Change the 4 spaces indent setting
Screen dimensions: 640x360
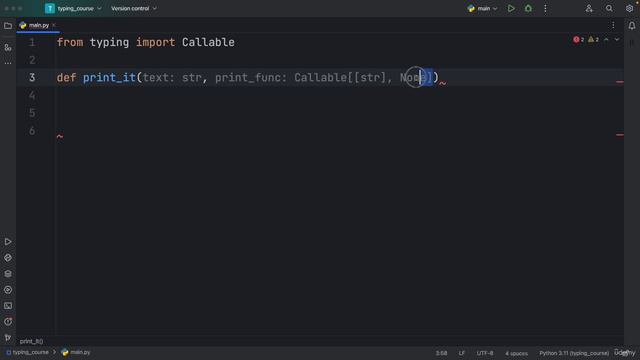pos(516,353)
